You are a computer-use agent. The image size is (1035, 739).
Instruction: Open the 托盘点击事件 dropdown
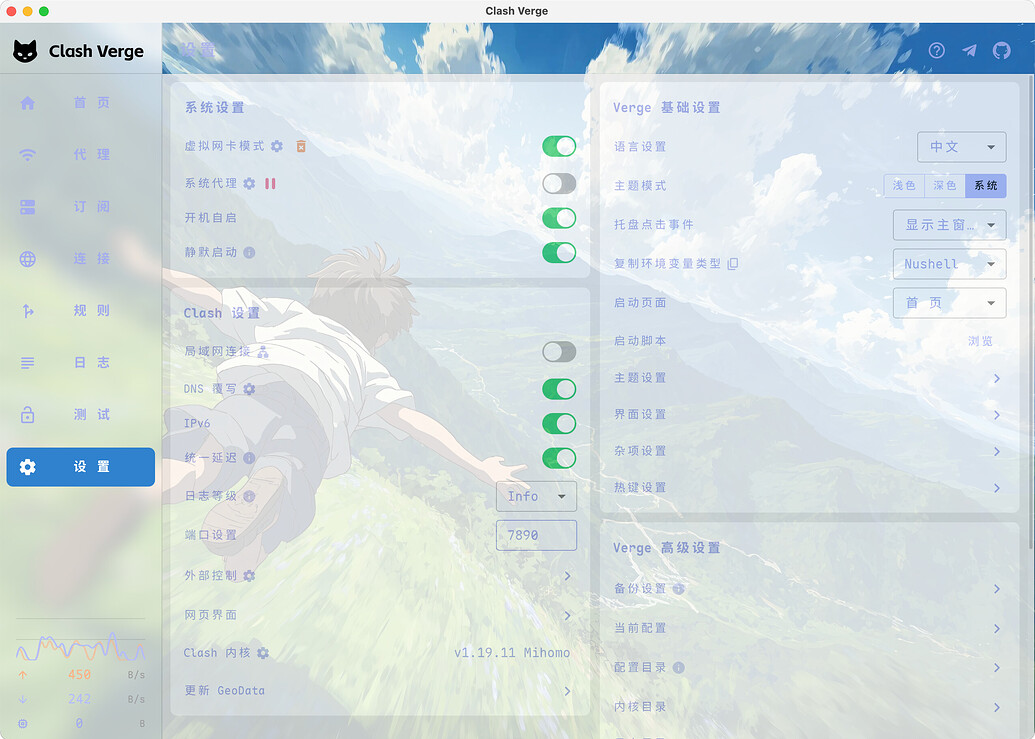click(949, 225)
